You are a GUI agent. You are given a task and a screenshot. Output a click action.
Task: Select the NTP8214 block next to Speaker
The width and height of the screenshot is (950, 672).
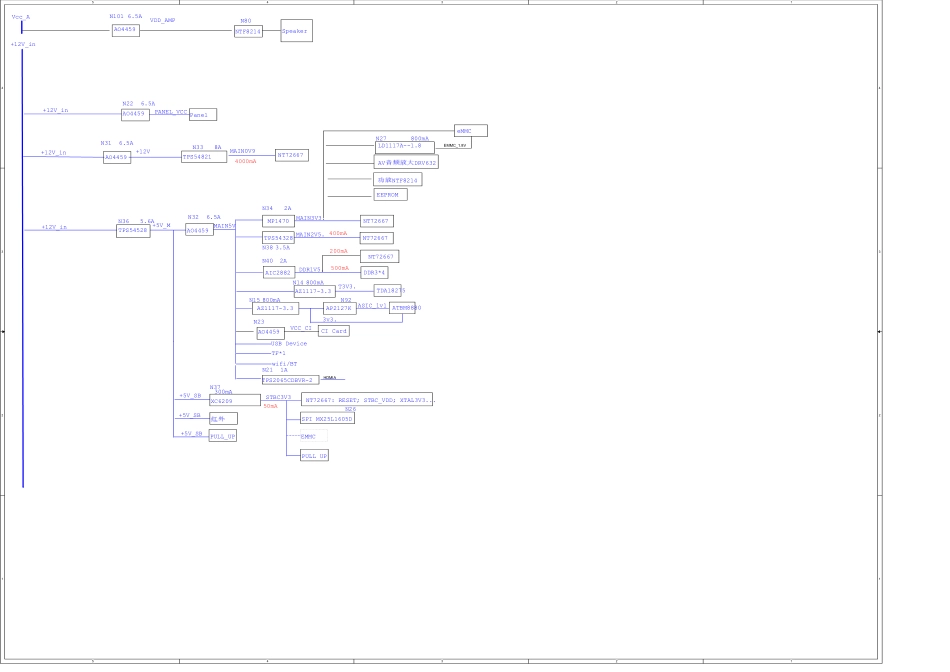248,31
